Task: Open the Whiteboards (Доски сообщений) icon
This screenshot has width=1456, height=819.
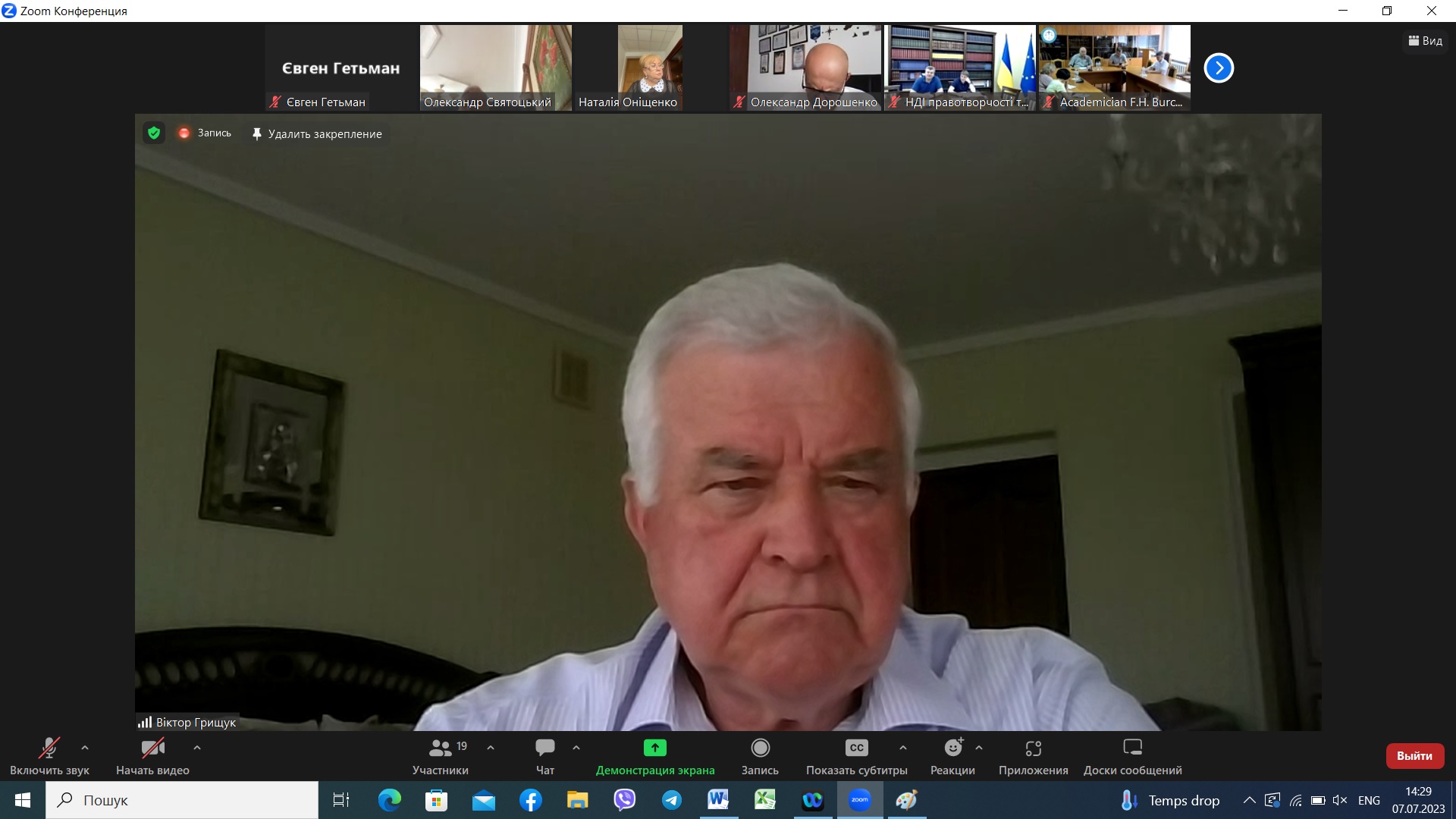Action: pos(1132,748)
